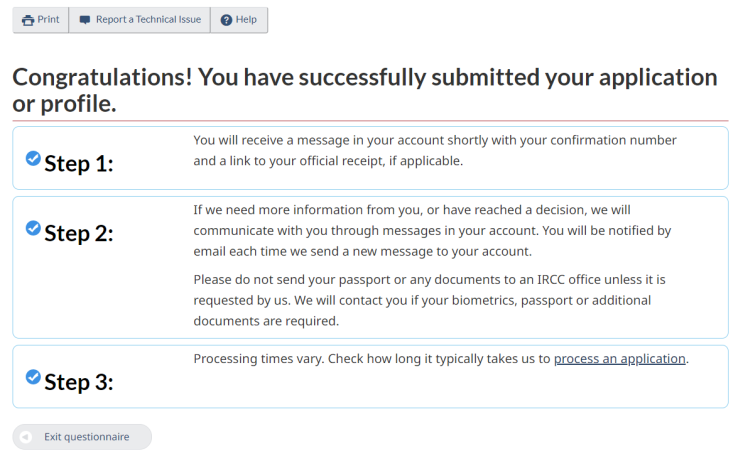Click the blue checkmark beside Step 1
This screenshot has width=743, height=456.
click(33, 158)
